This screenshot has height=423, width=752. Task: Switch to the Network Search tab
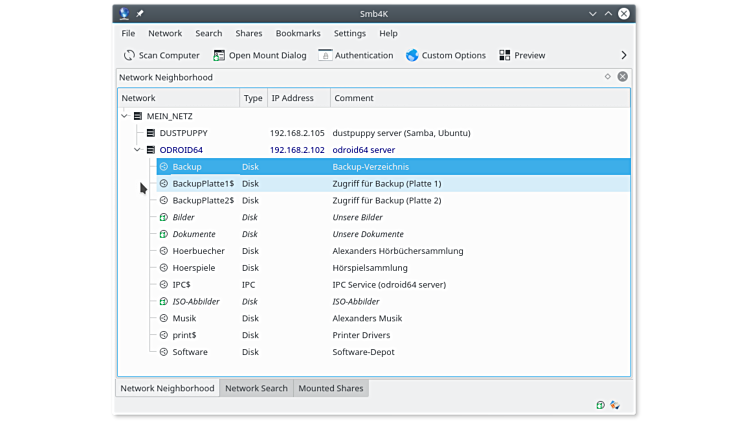tap(256, 388)
